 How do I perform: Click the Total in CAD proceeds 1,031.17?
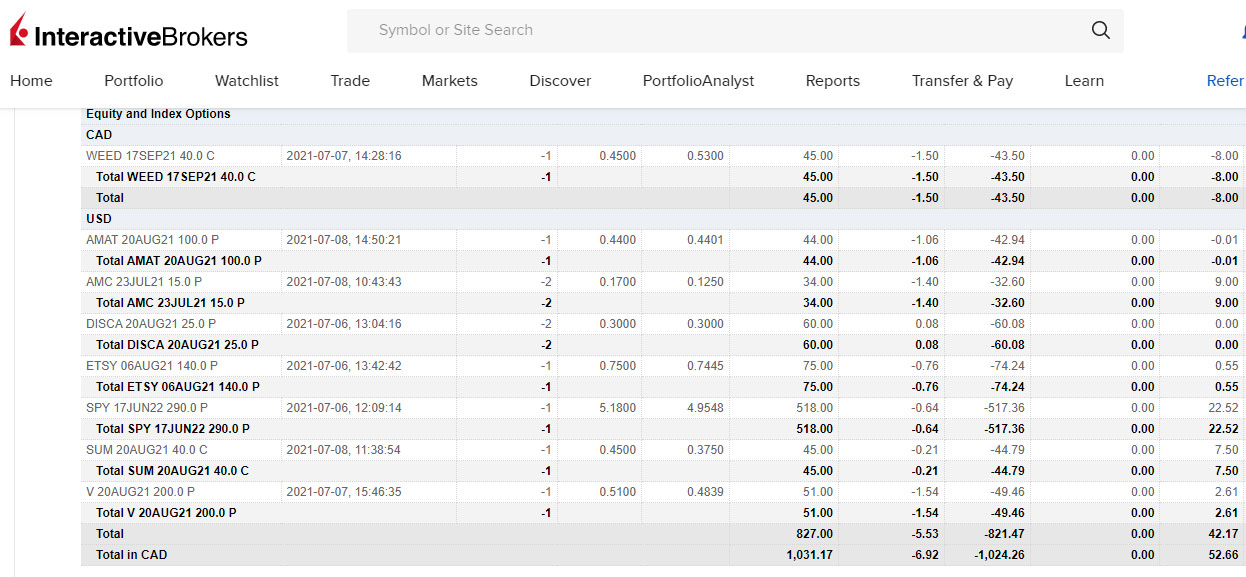pos(809,555)
